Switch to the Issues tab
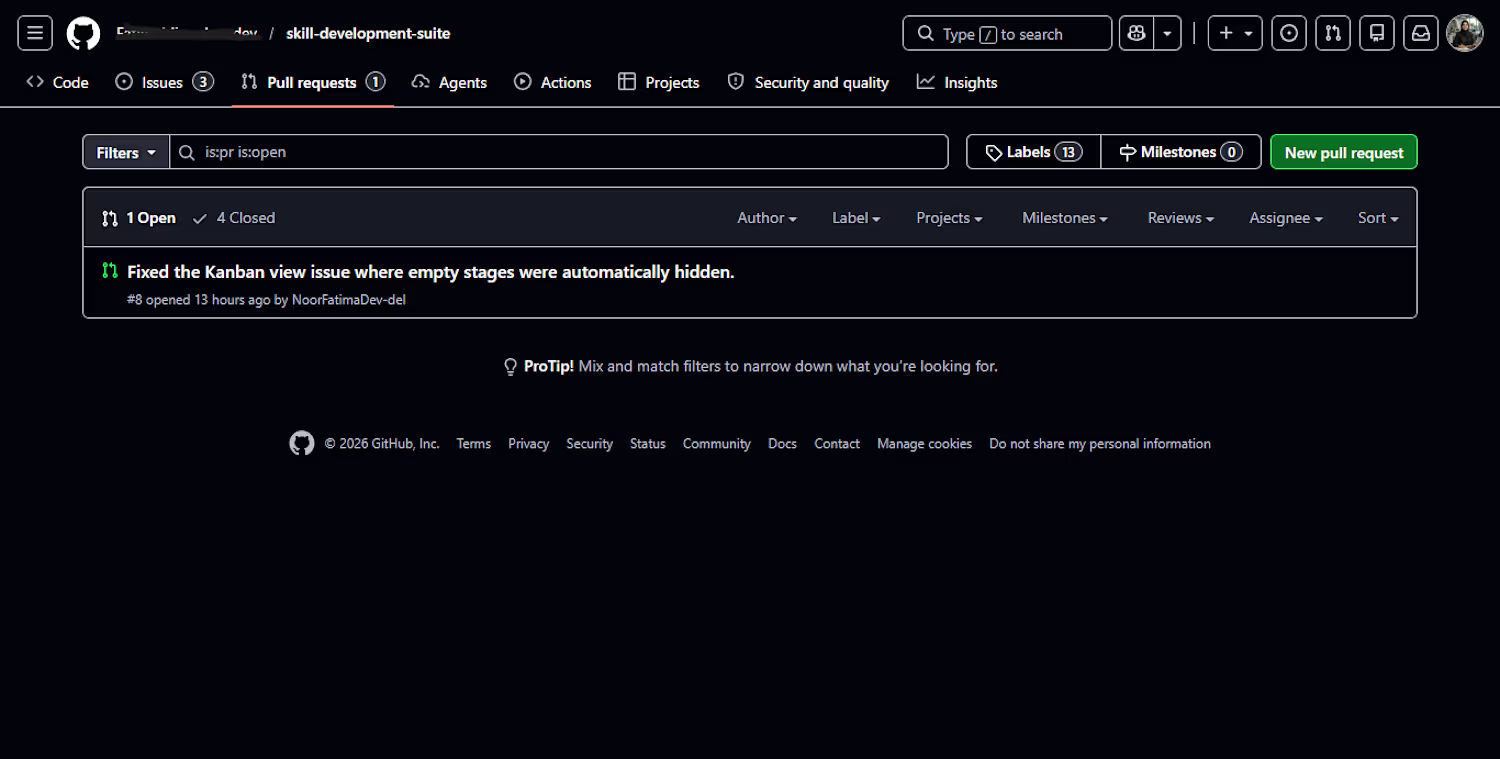1500x759 pixels. (x=164, y=82)
